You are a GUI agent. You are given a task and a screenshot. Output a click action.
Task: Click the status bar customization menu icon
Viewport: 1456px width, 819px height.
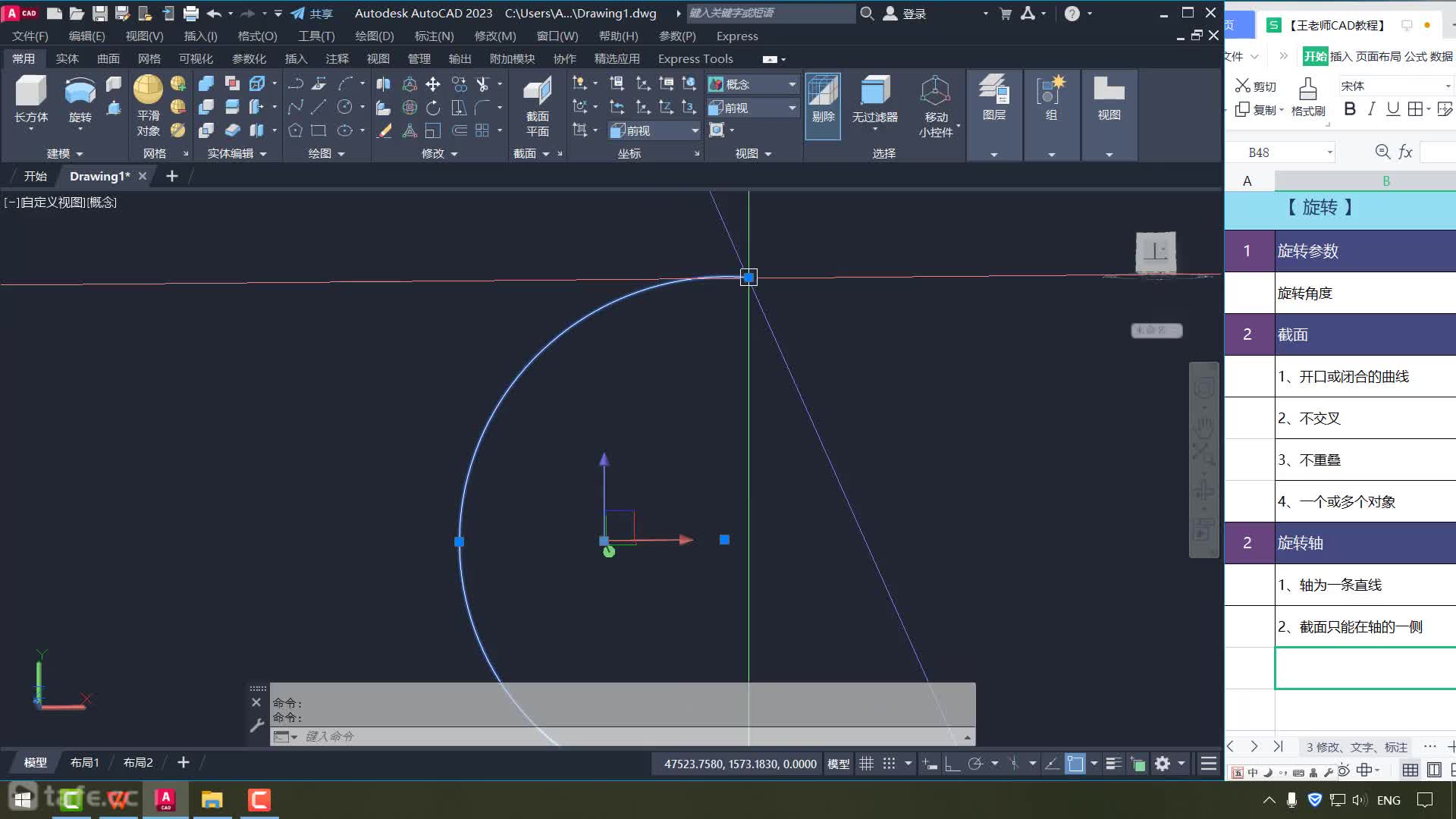[1209, 764]
